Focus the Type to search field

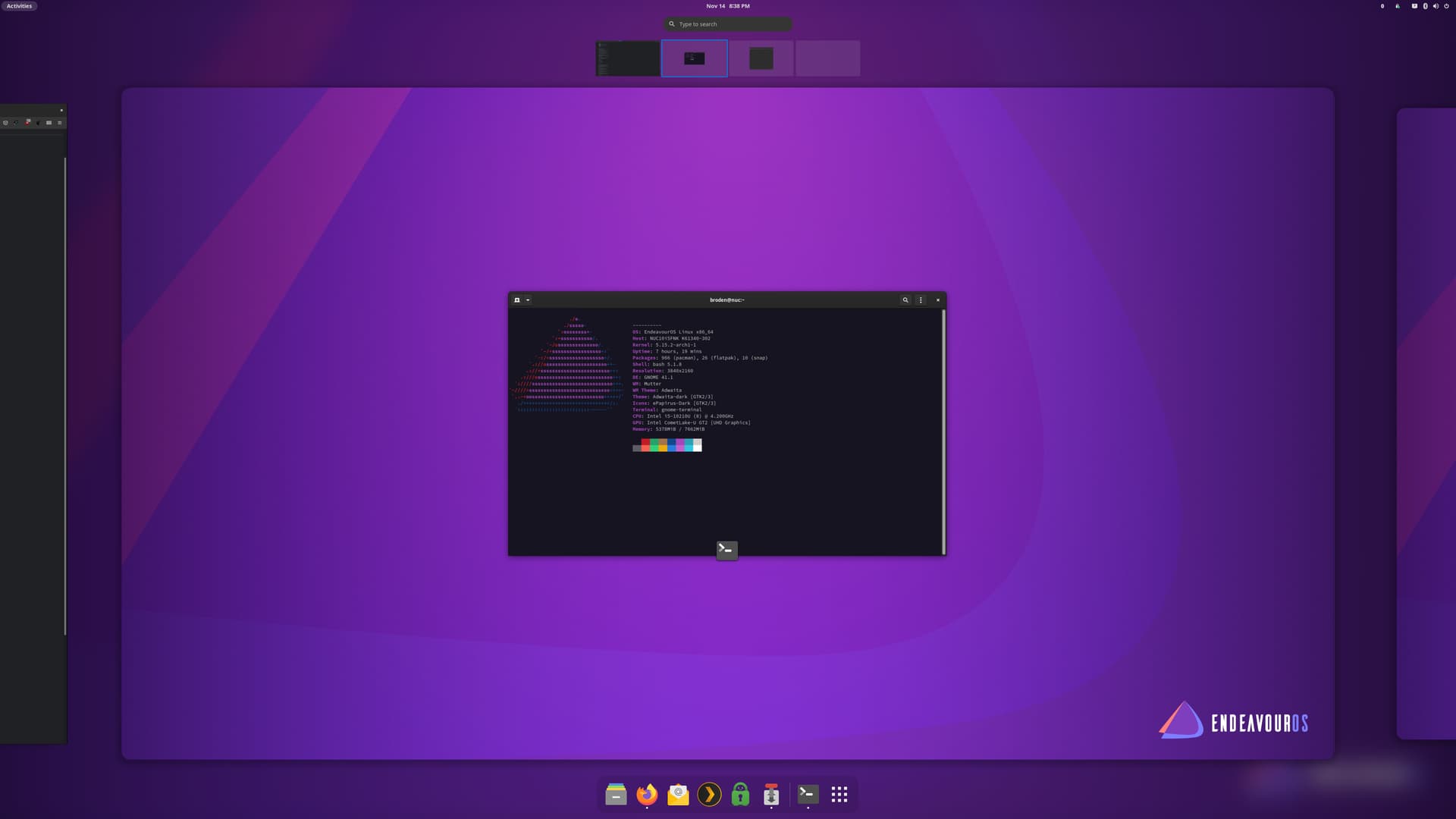click(728, 24)
